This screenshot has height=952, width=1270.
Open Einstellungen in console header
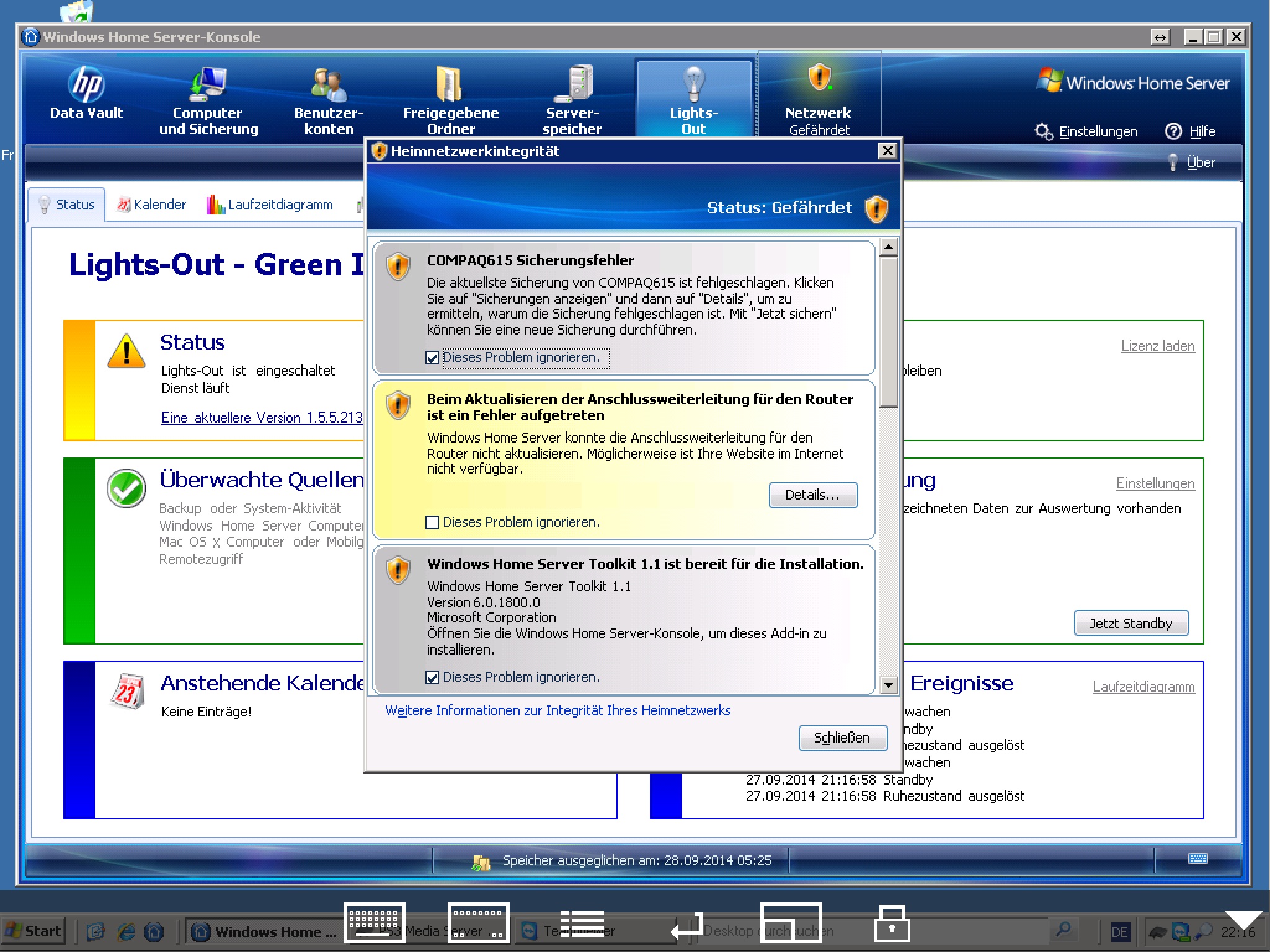point(1086,131)
